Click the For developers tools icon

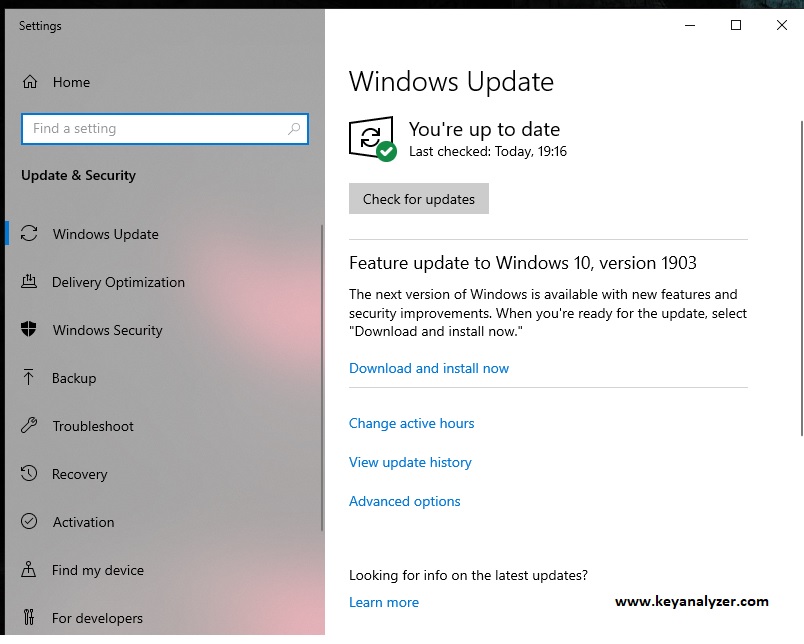29,617
